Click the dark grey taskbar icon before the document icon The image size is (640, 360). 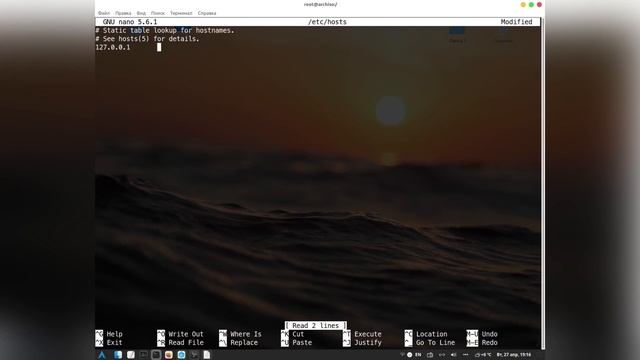(194, 355)
